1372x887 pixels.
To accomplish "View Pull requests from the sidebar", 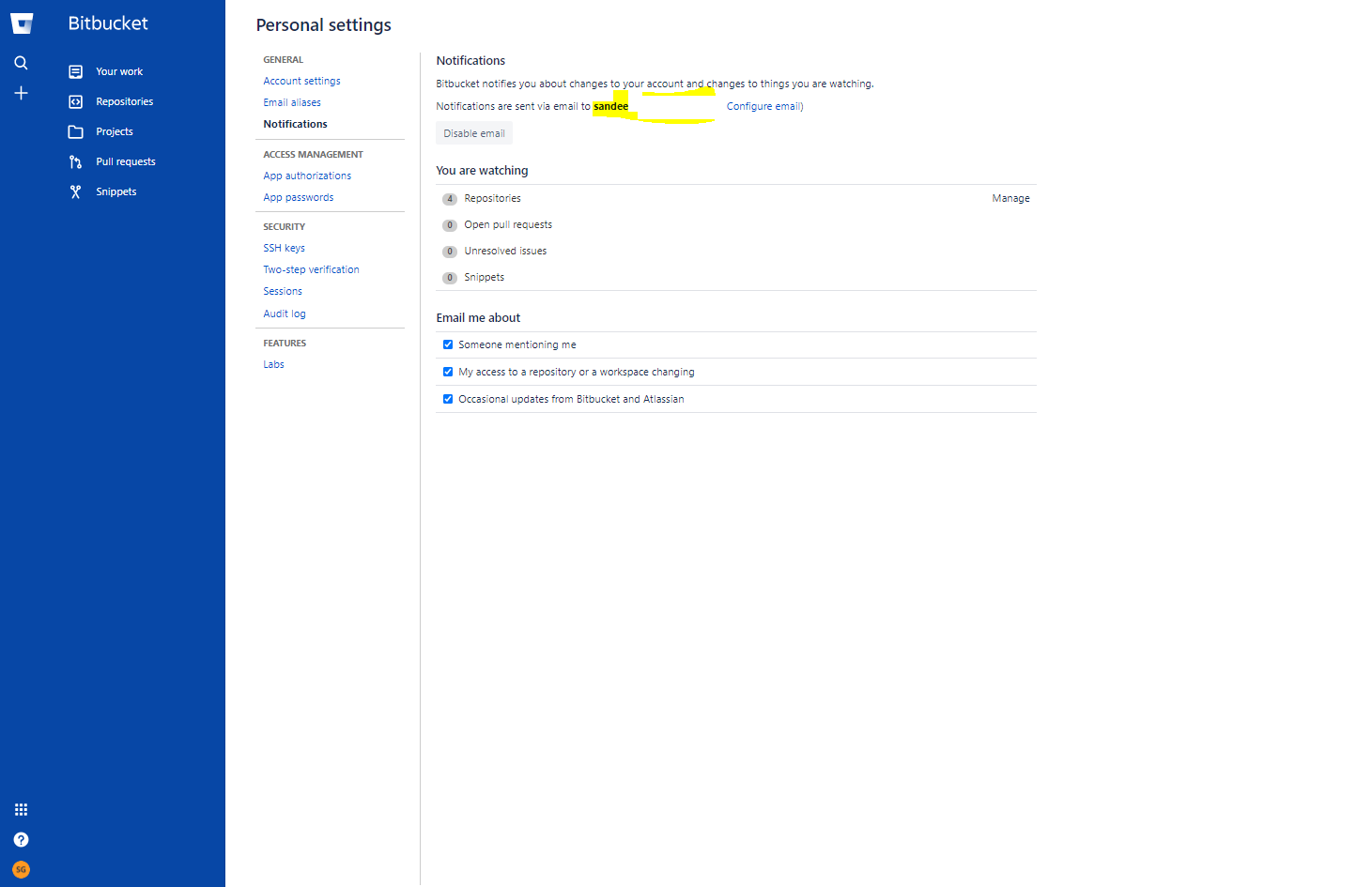I will [125, 161].
